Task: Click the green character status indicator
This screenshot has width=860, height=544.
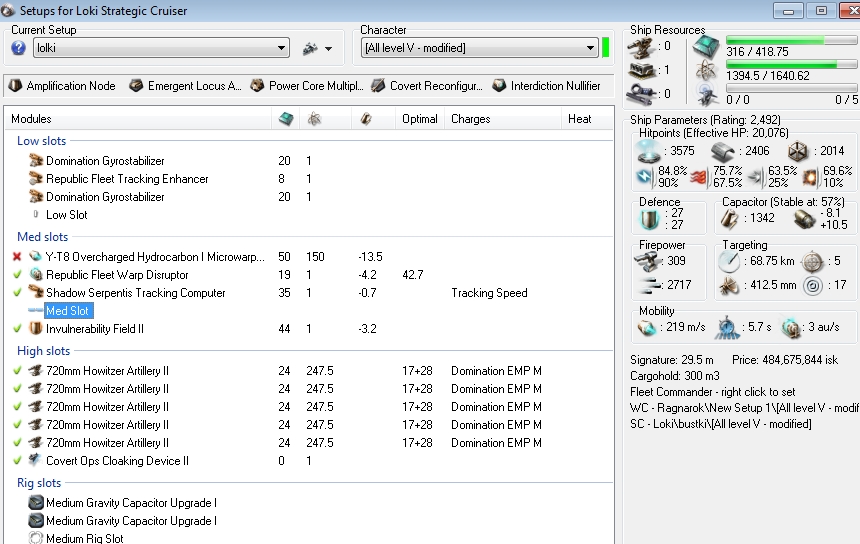Action: pyautogui.click(x=606, y=48)
